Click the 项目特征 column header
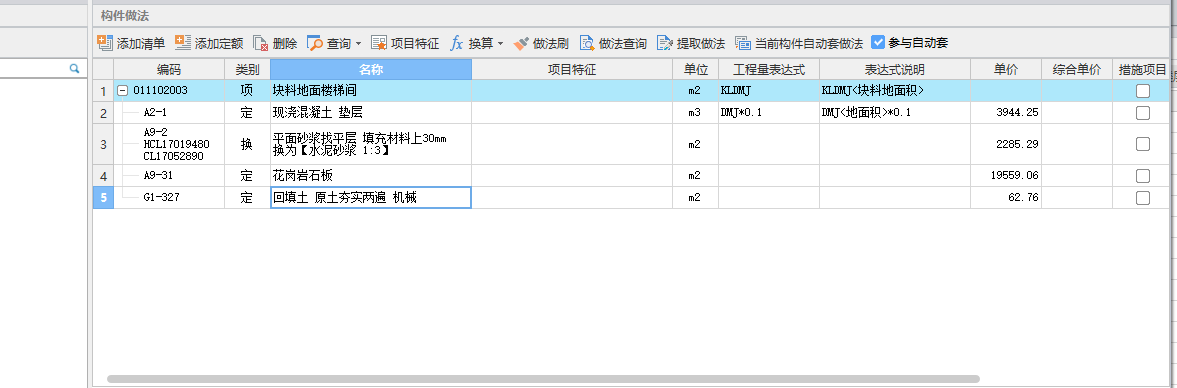The width and height of the screenshot is (1177, 388). (572, 70)
